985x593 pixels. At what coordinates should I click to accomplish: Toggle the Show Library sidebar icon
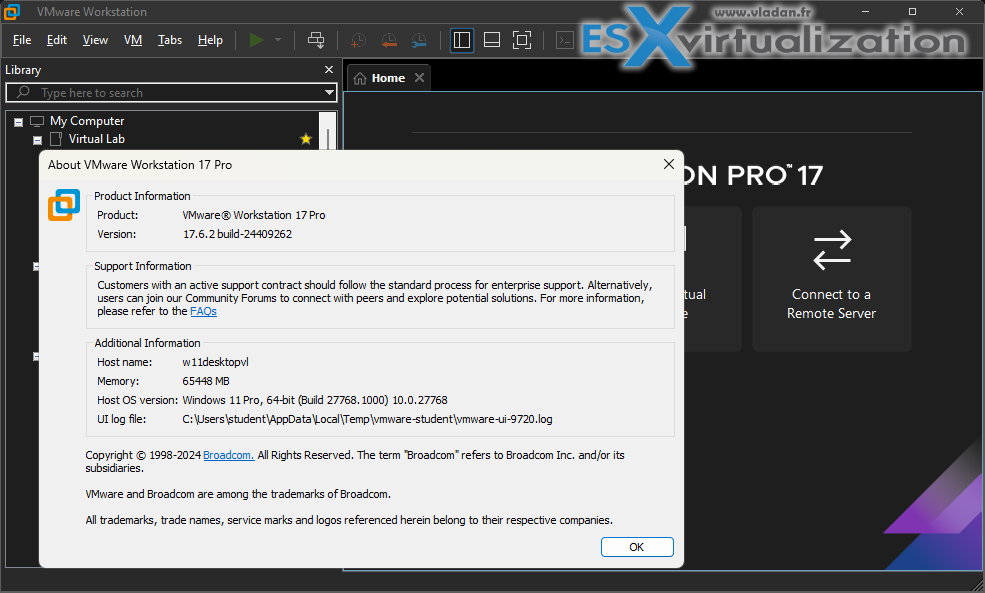462,40
